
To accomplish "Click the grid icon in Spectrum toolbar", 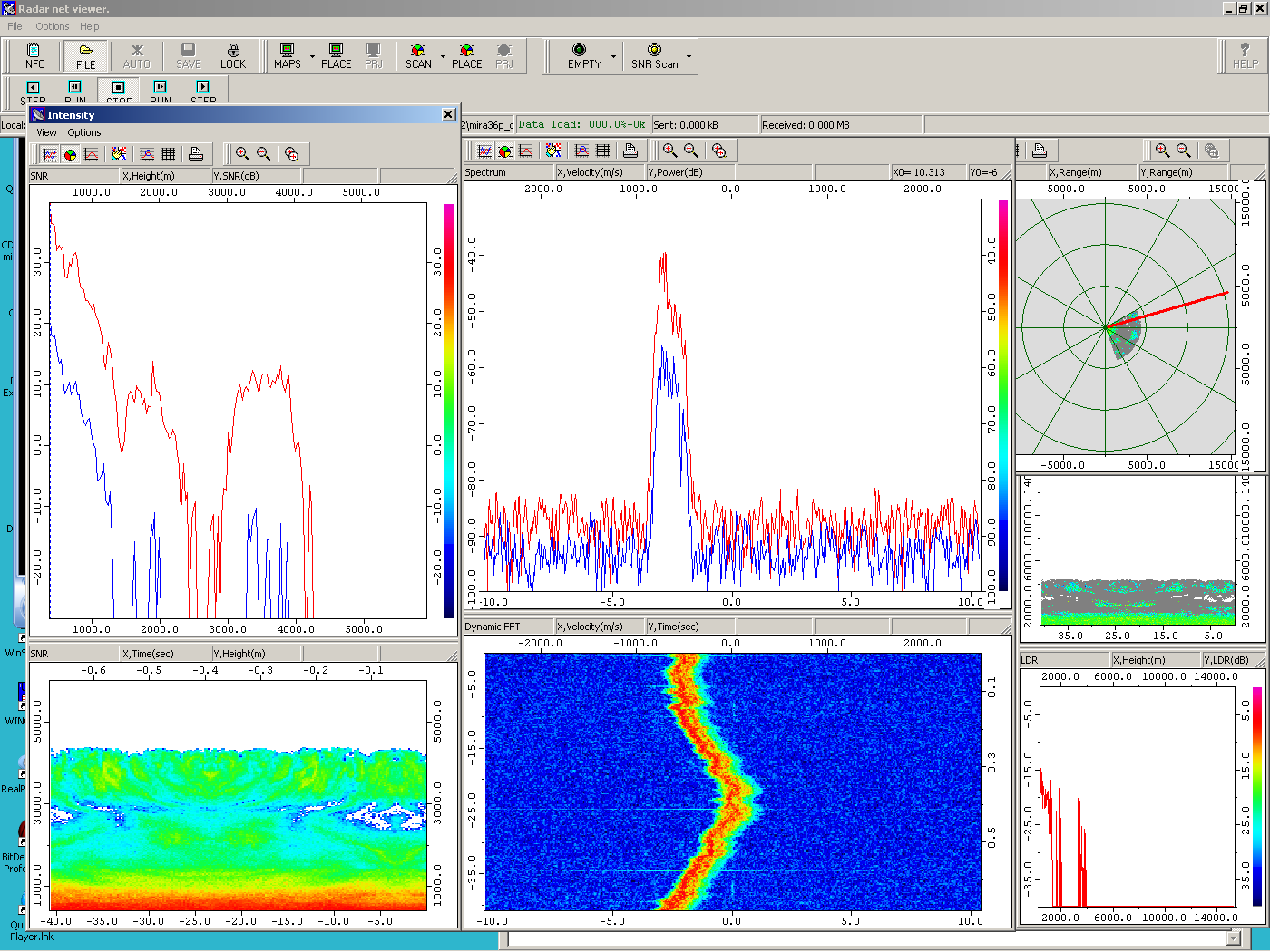I will click(603, 151).
